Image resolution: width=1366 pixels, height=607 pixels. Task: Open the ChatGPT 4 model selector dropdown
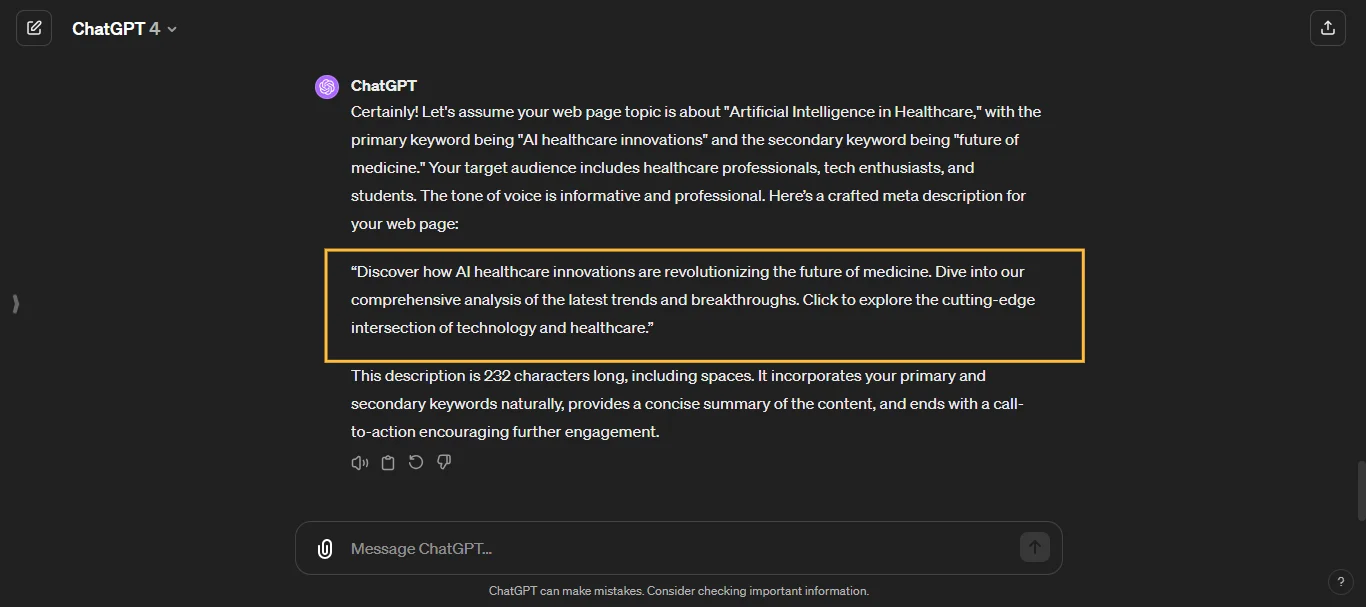pyautogui.click(x=125, y=28)
